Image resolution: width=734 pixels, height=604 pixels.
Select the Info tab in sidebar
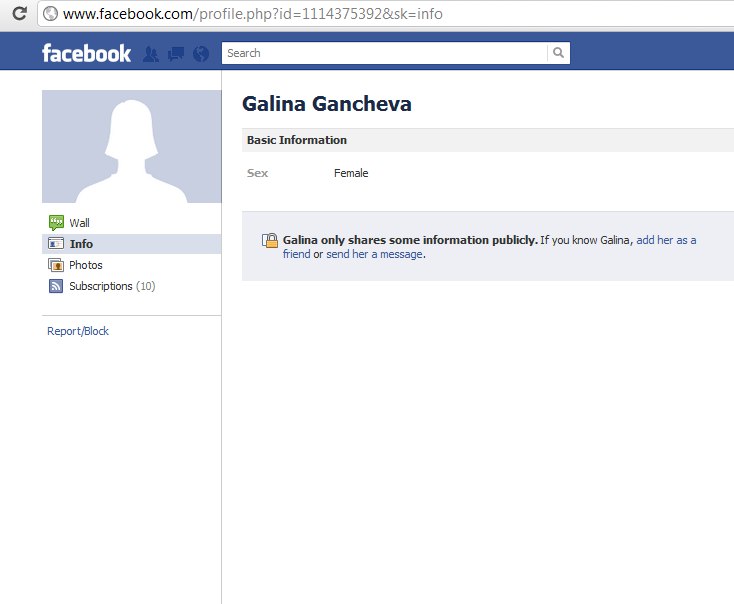coord(81,244)
